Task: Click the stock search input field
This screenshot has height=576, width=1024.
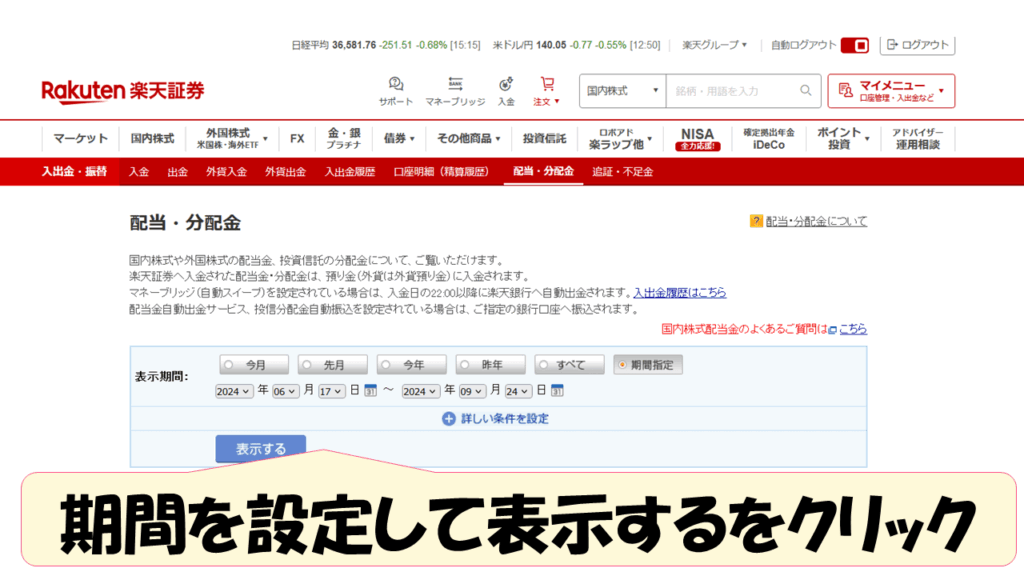Action: 730,91
